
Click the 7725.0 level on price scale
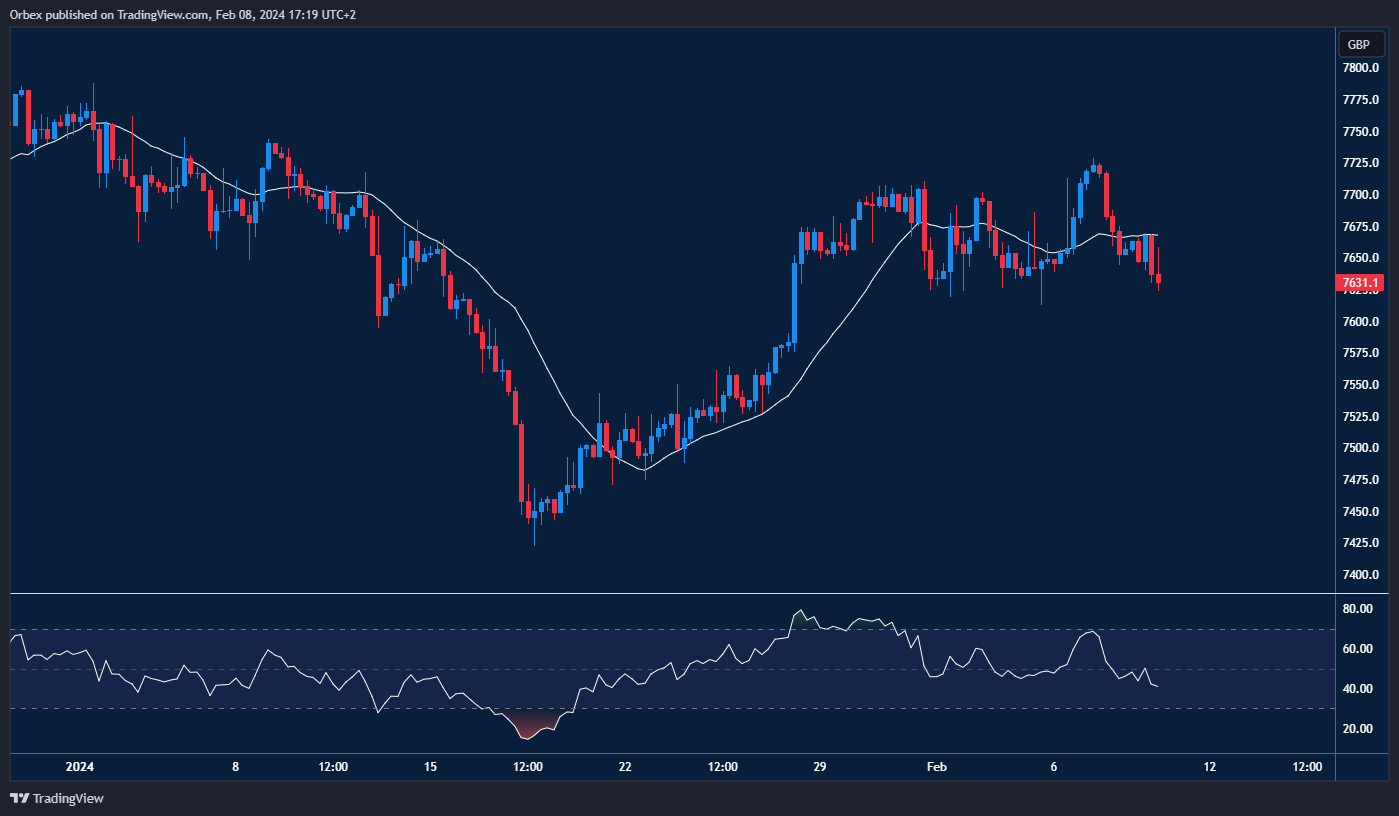click(1361, 163)
